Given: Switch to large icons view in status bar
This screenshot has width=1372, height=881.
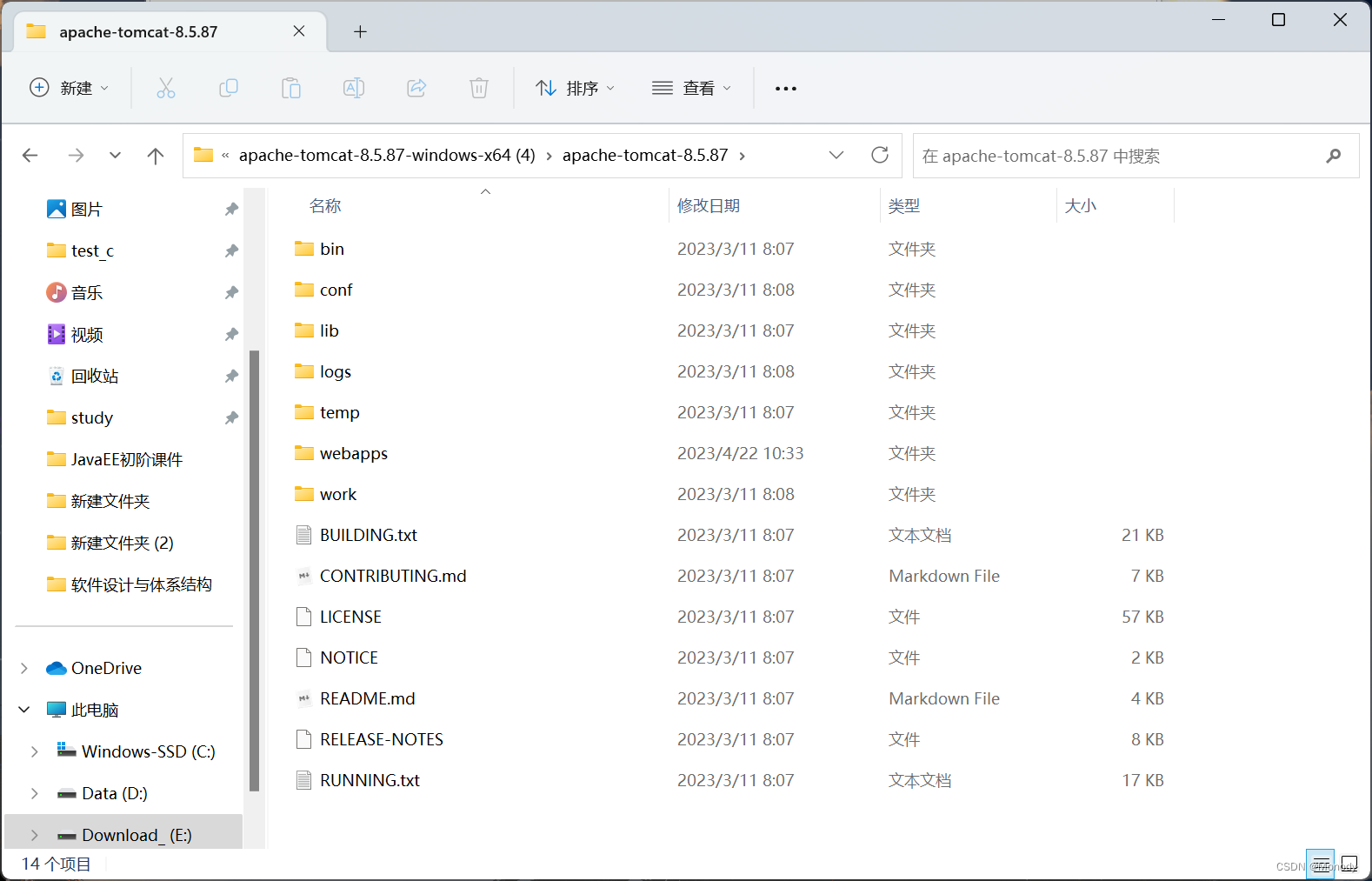Looking at the screenshot, I should pos(1349,864).
